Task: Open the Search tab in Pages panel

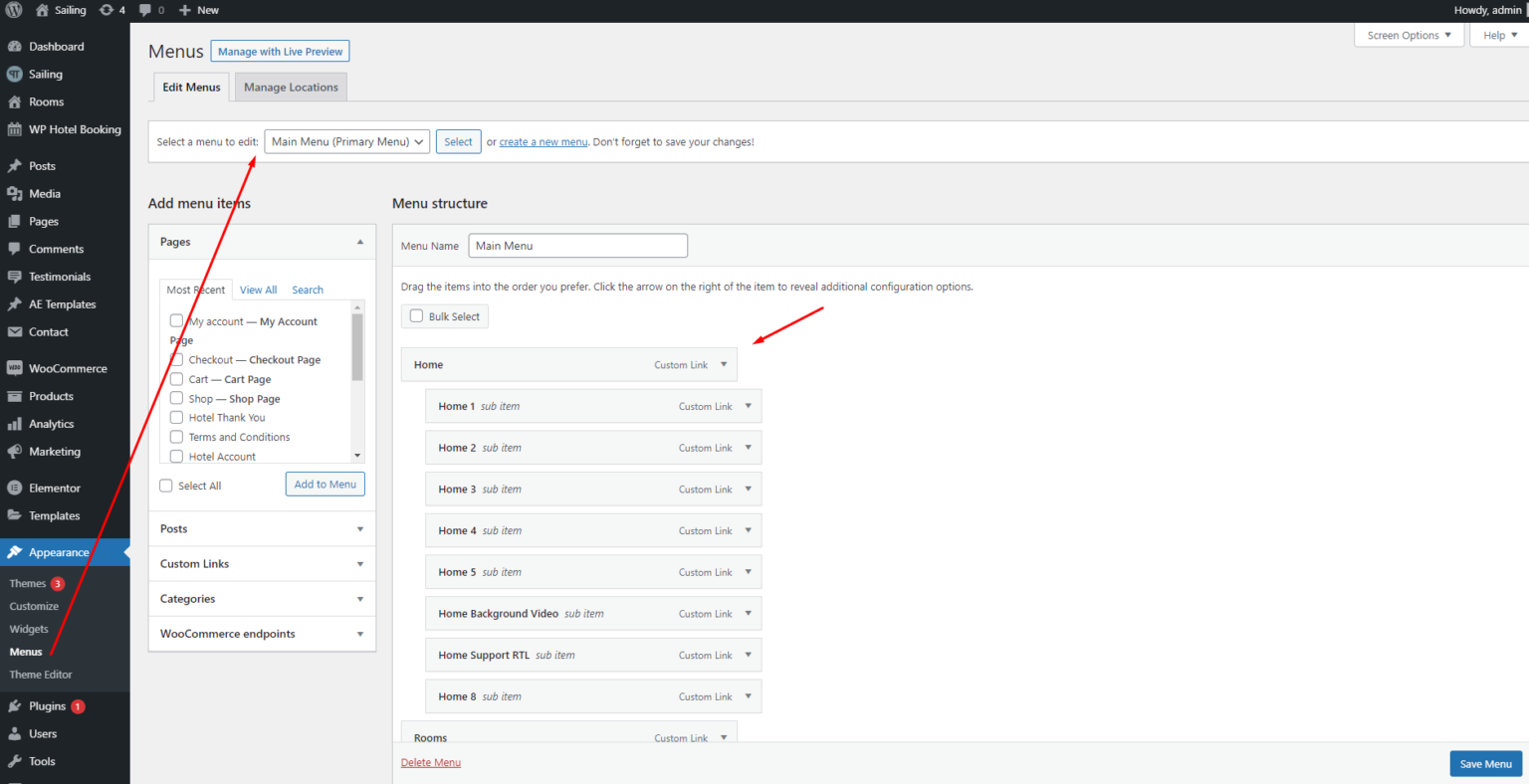Action: (307, 290)
